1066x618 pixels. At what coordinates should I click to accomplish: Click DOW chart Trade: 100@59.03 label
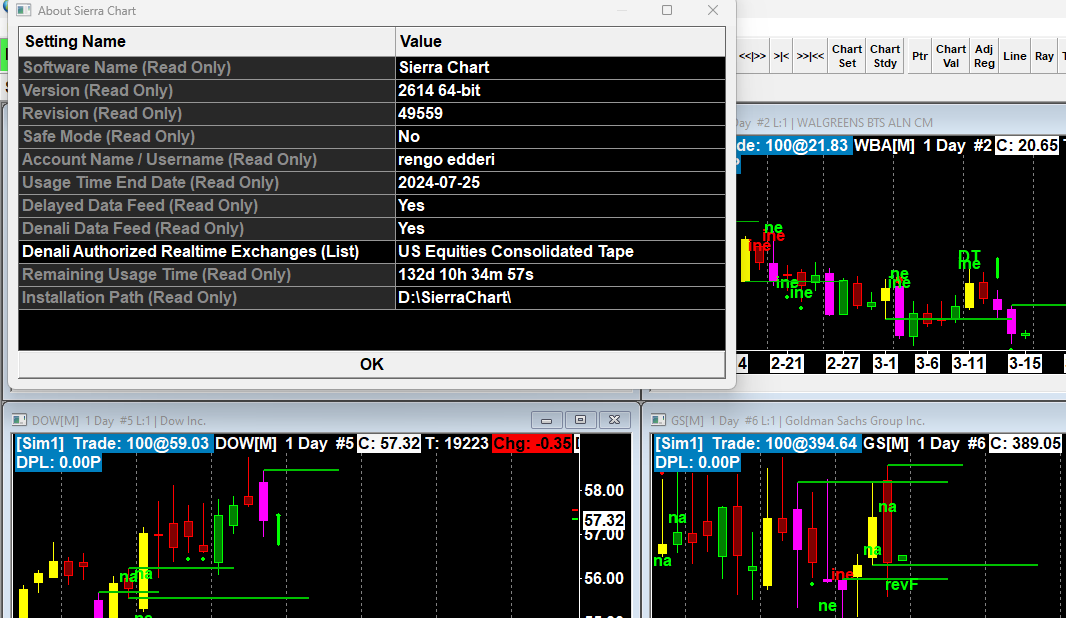point(141,444)
